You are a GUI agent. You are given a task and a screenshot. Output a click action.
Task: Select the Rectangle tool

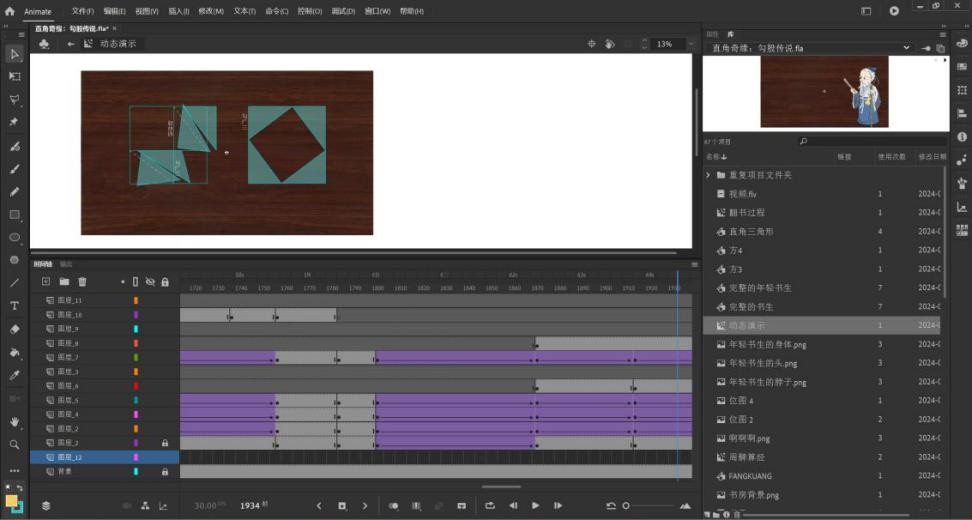click(14, 215)
